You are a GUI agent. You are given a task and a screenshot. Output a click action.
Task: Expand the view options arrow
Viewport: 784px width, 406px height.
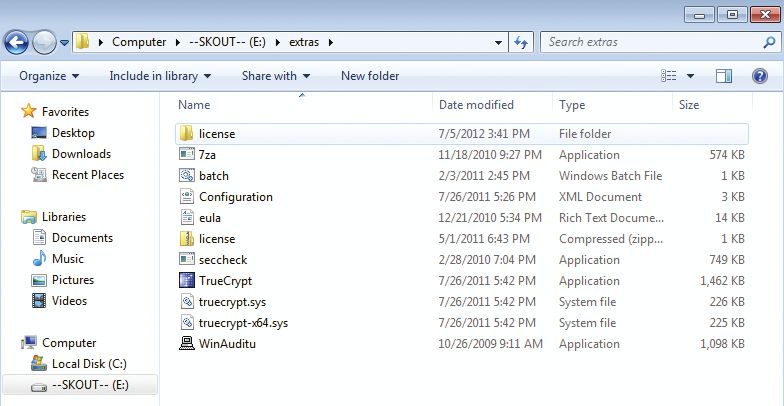(690, 76)
